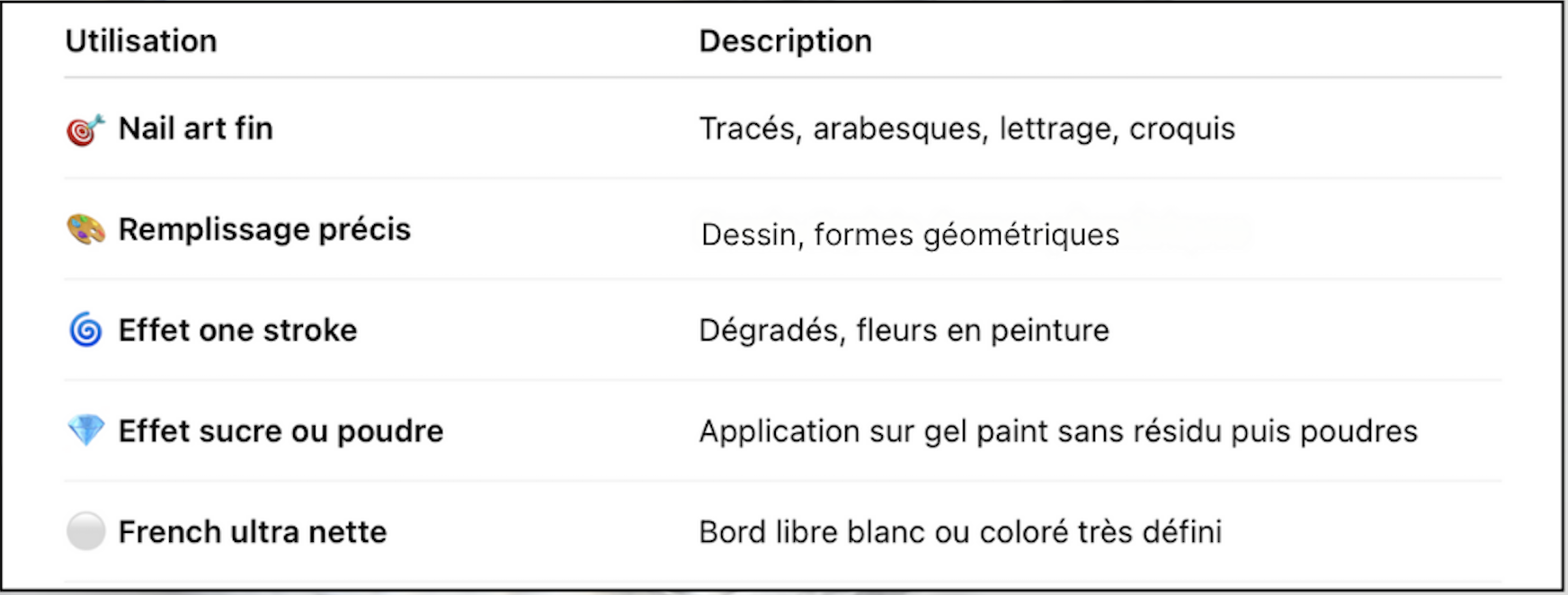Click the blue diamond emoji icon
The width and height of the screenshot is (1568, 595).
coord(85,431)
